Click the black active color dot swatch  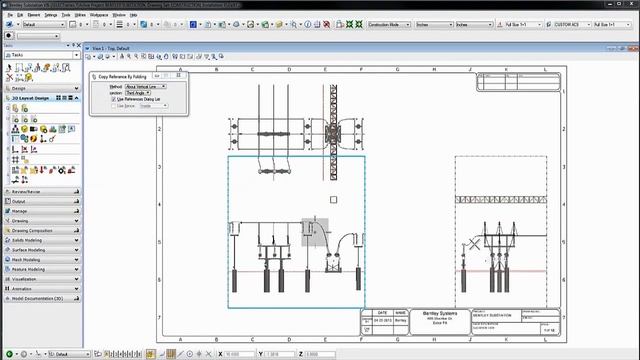click(x=9, y=36)
